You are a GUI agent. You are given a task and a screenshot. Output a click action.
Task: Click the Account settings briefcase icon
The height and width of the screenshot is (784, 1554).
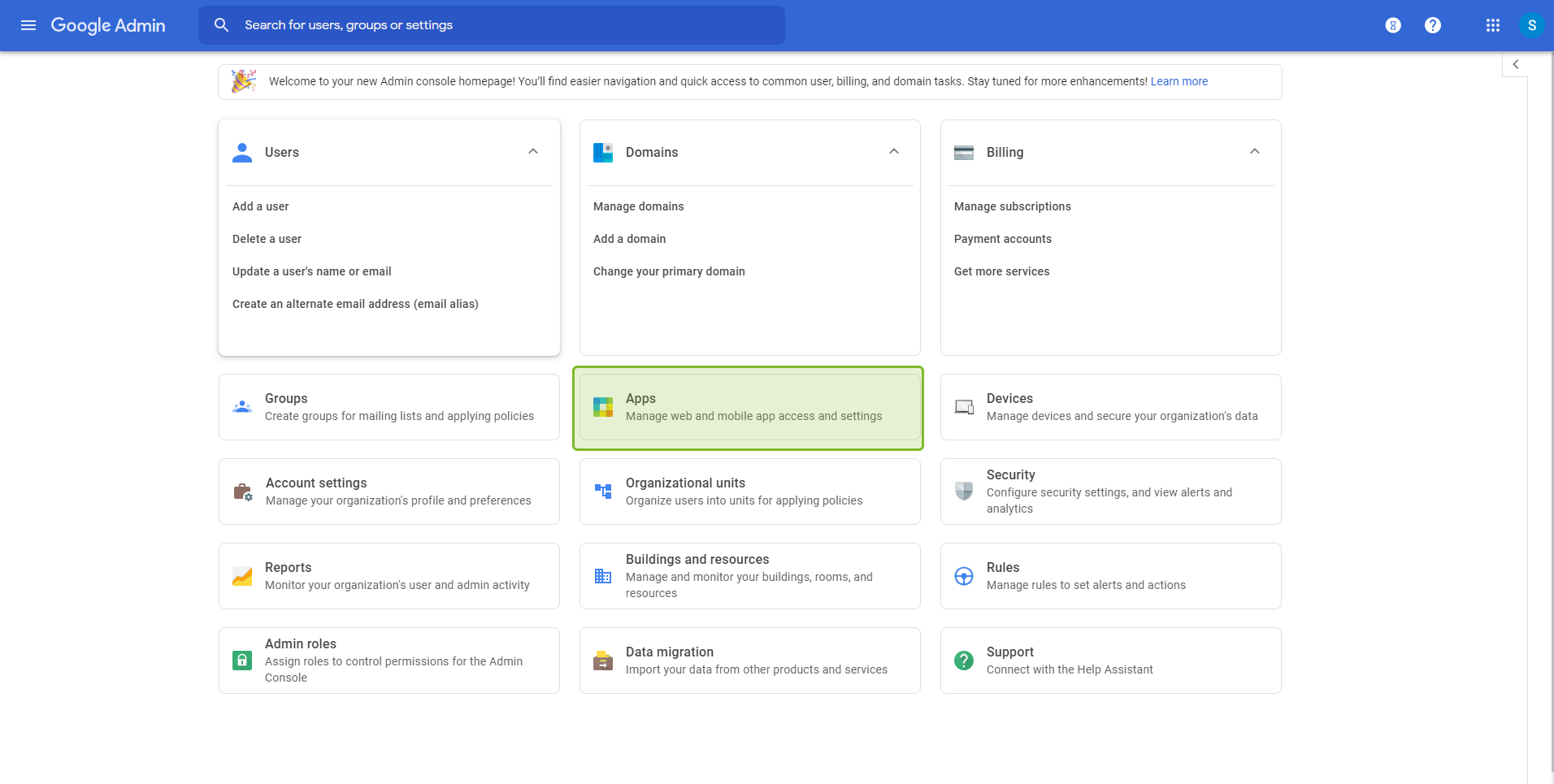click(243, 492)
